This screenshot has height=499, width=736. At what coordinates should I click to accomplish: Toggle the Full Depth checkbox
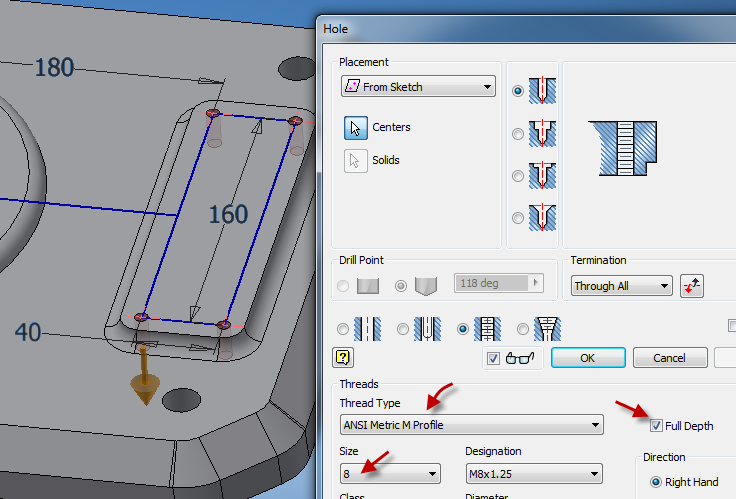[656, 426]
